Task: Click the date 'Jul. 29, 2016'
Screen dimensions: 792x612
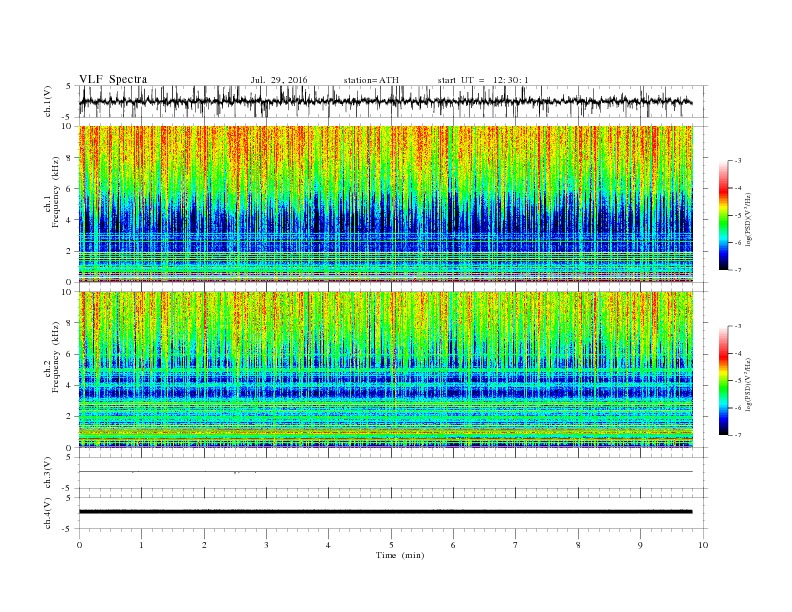Action: (279, 80)
